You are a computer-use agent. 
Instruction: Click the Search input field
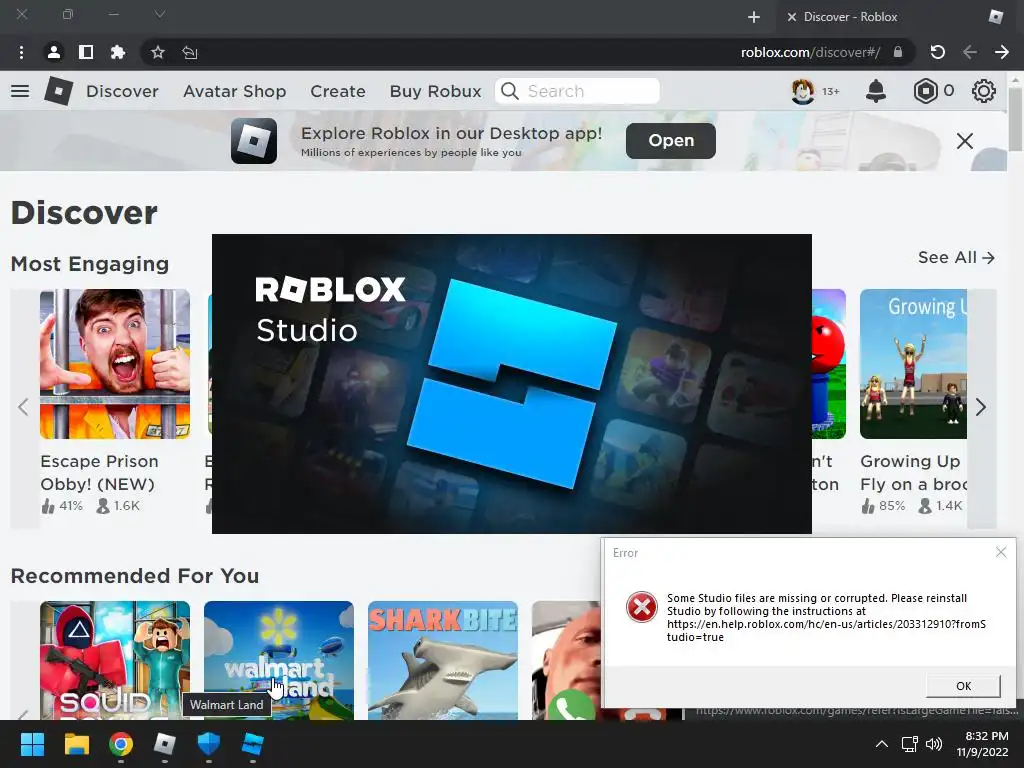click(x=577, y=91)
